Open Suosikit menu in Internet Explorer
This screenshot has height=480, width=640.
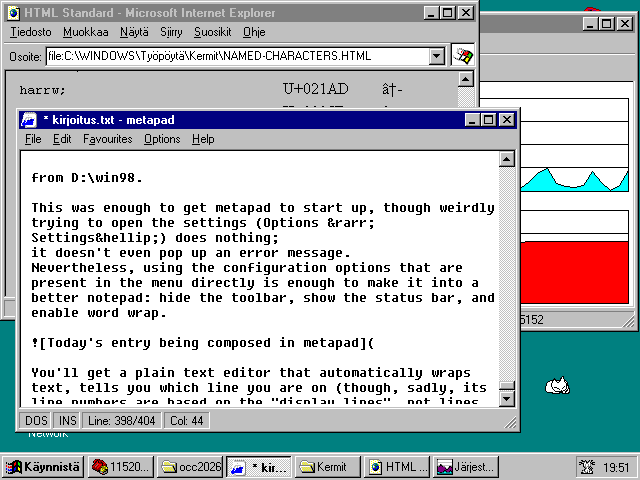(213, 32)
